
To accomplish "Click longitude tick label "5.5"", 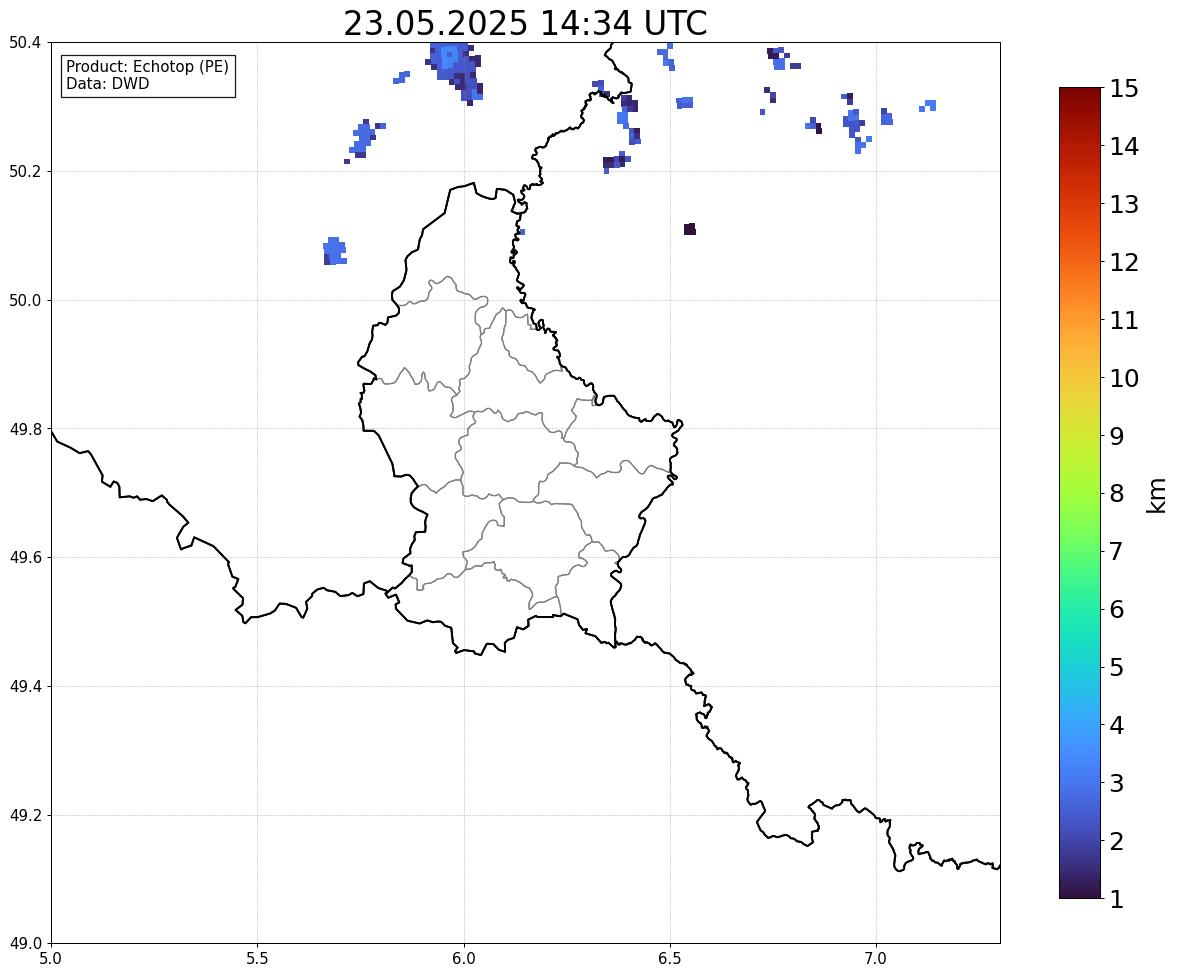I will click(x=257, y=959).
